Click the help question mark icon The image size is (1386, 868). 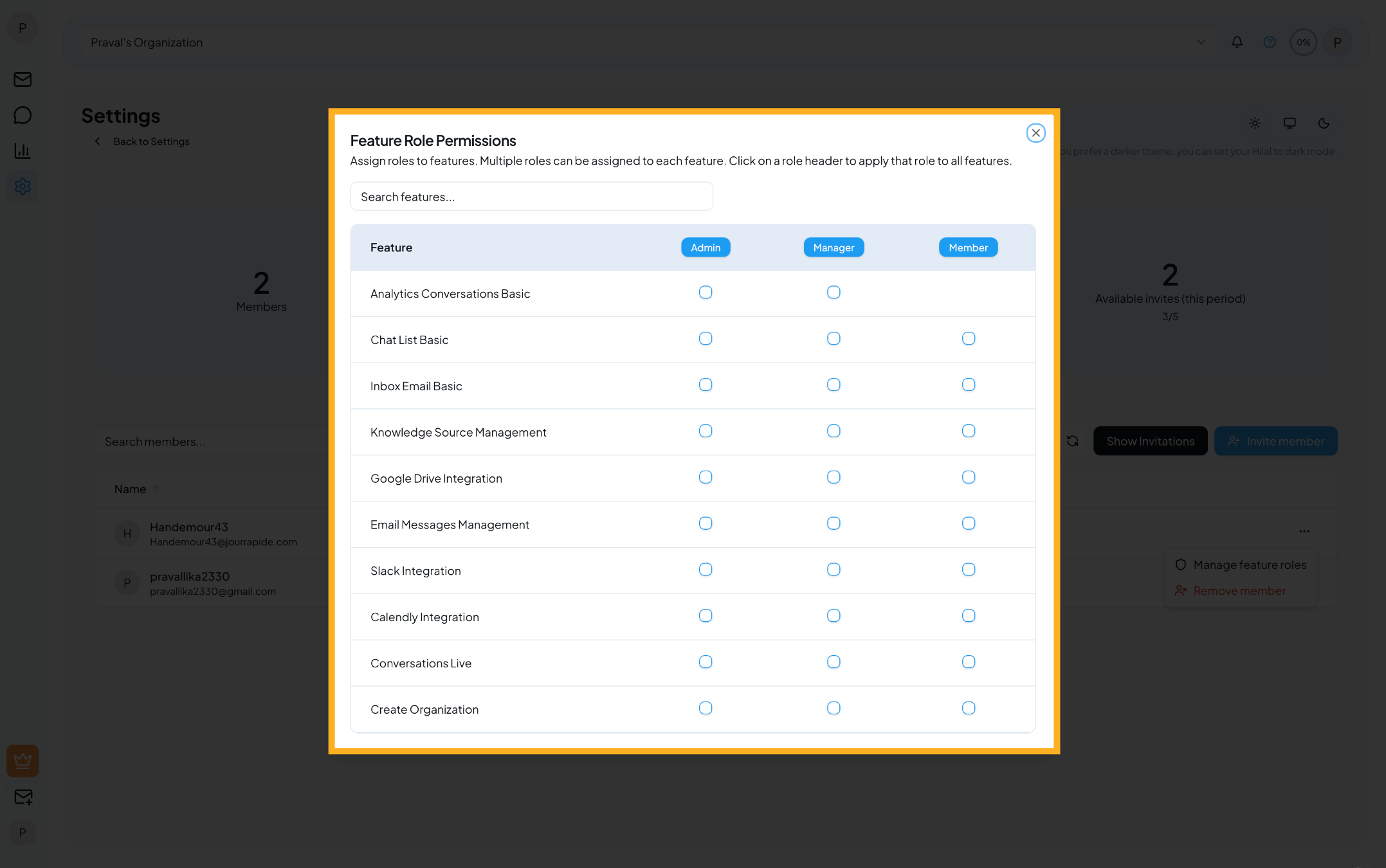(1270, 42)
